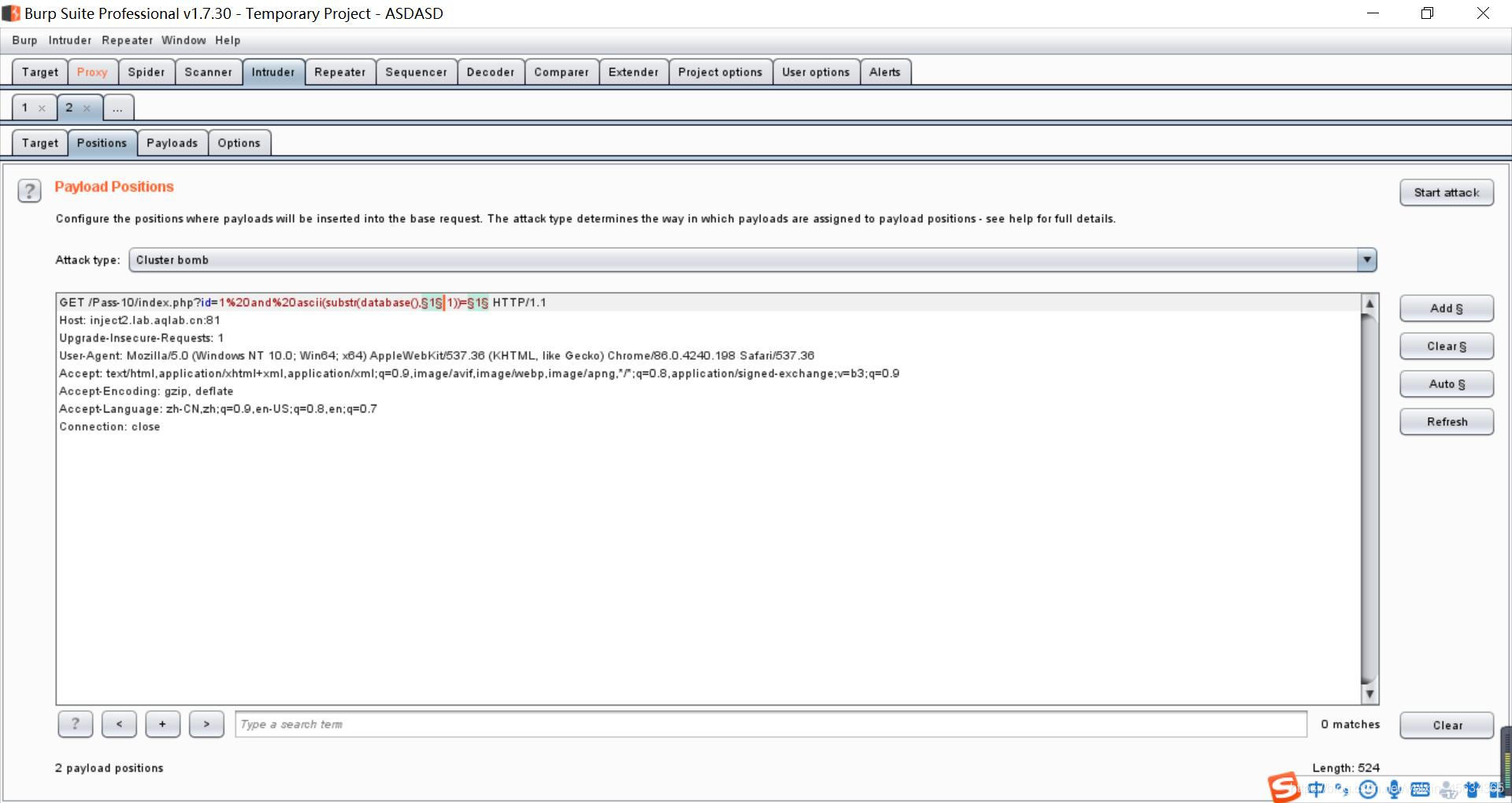
Task: Go to previous search match arrow
Action: [119, 724]
